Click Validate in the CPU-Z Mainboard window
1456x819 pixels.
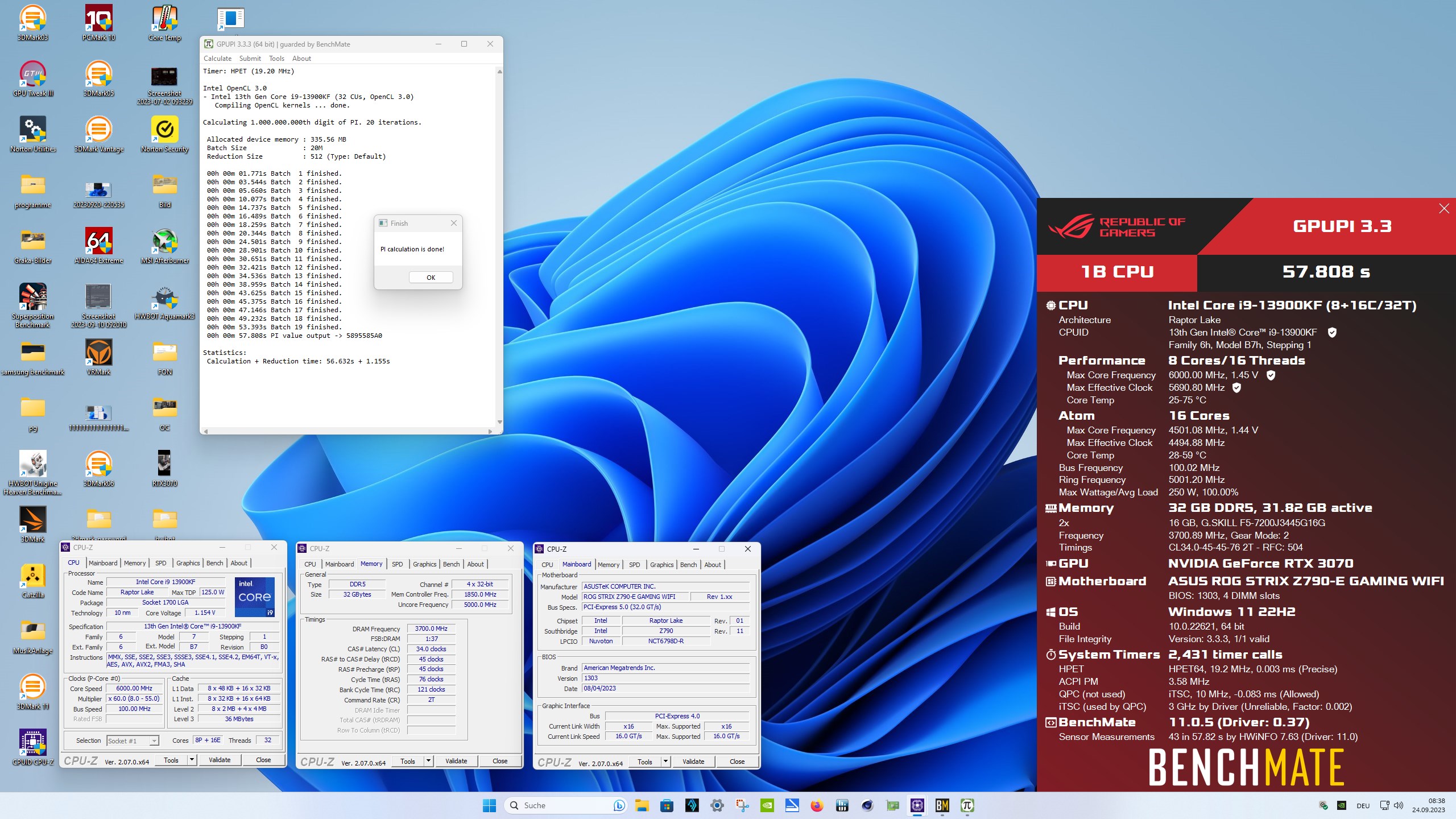693,762
